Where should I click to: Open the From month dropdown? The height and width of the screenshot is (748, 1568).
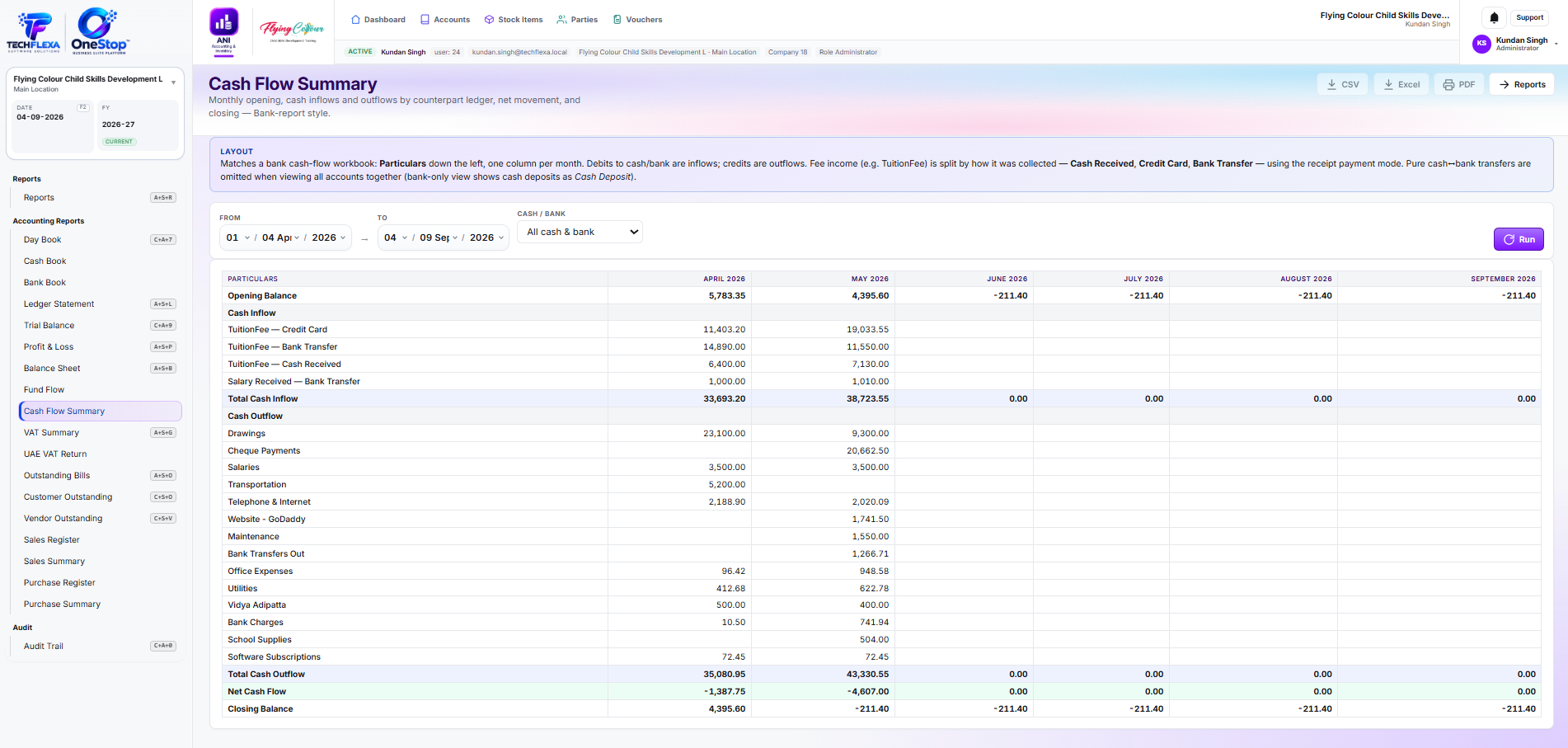pos(280,238)
